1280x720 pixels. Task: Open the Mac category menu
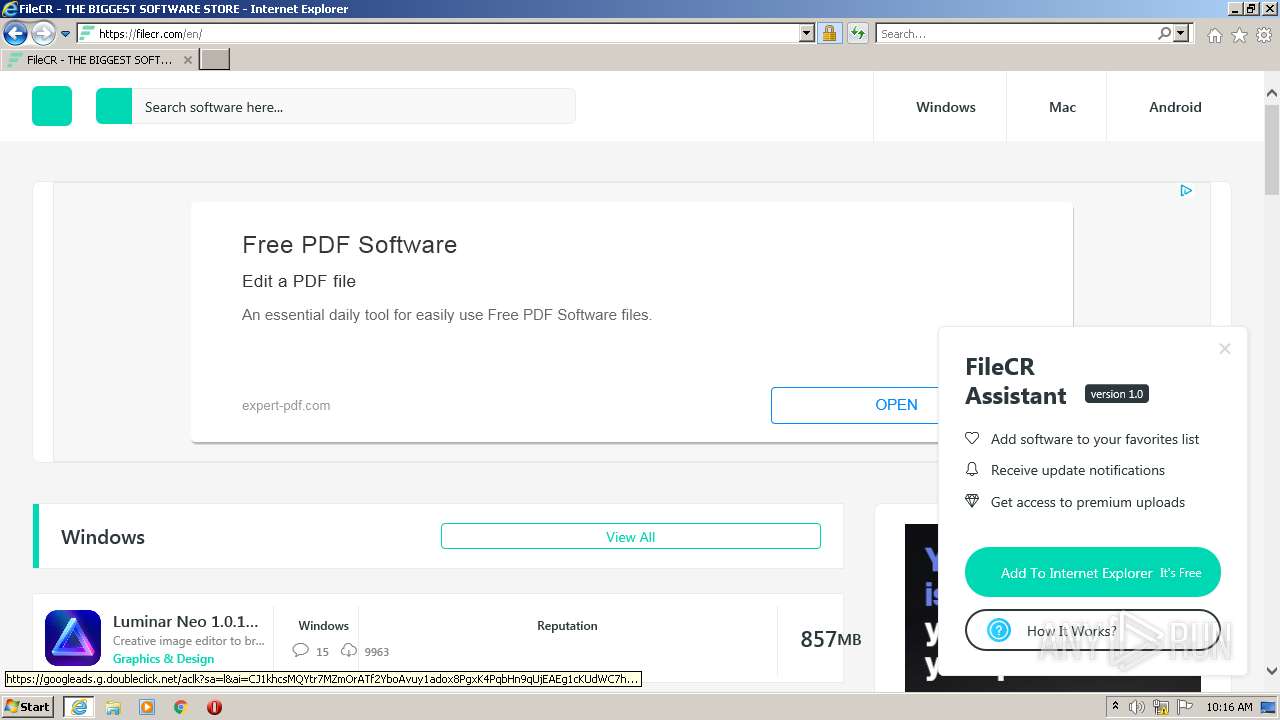point(1062,107)
